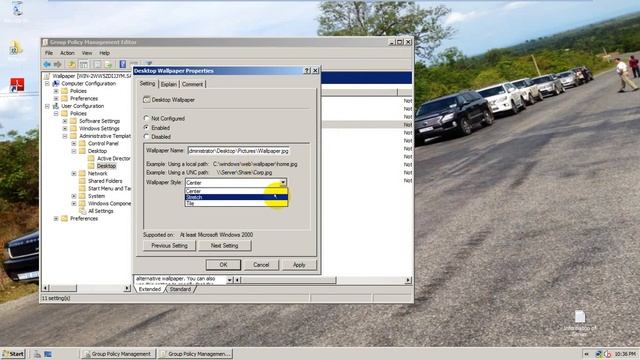Image resolution: width=640 pixels, height=360 pixels.
Task: Open the Help menu
Action: point(104,53)
